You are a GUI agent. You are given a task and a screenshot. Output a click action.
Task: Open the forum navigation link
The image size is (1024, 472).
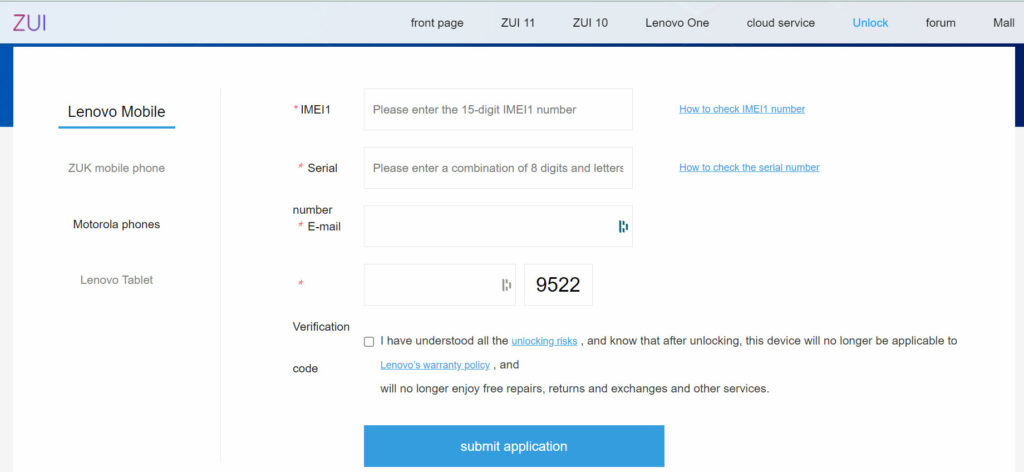[x=940, y=23]
